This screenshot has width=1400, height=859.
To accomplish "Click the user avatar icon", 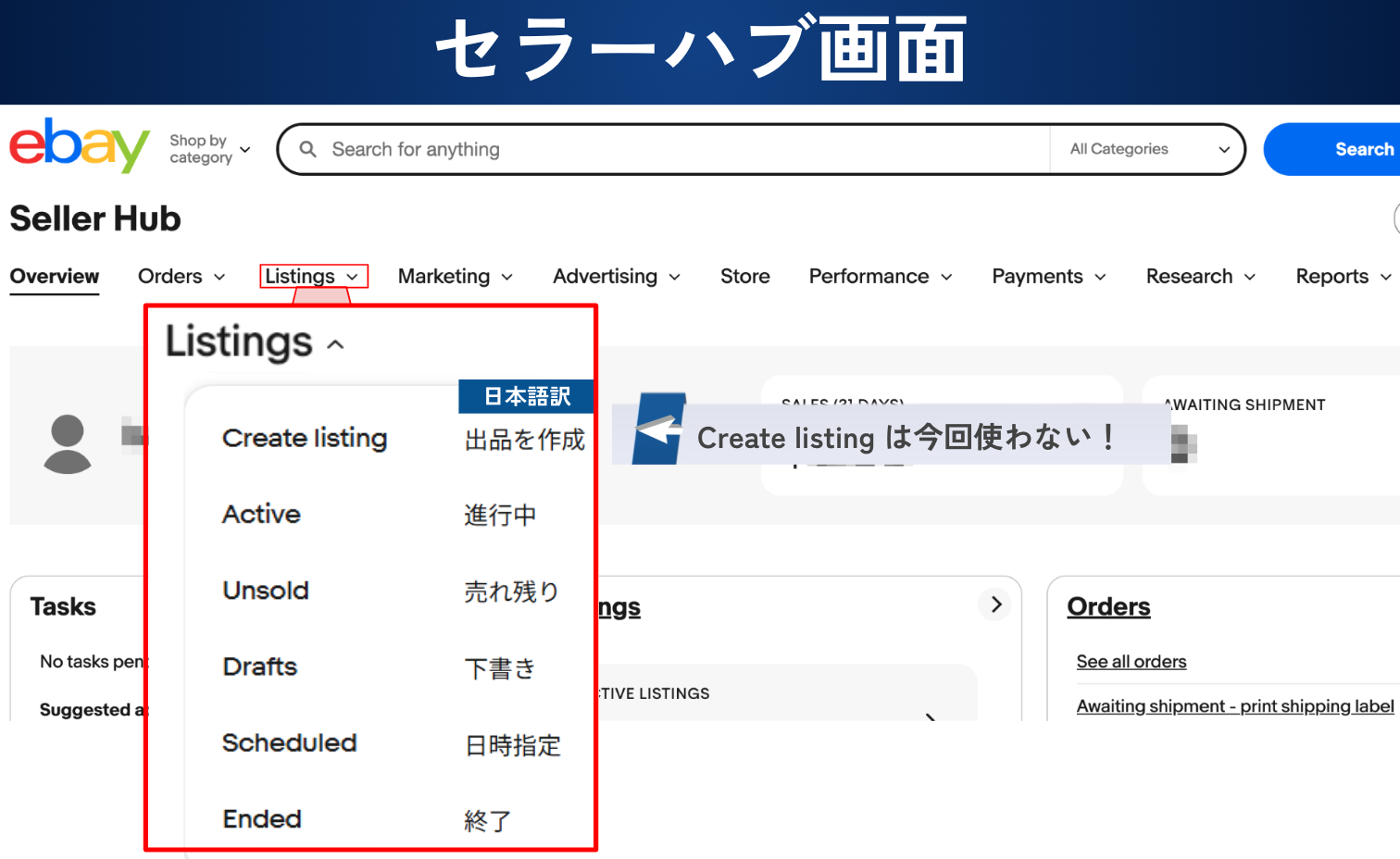I will click(x=68, y=444).
